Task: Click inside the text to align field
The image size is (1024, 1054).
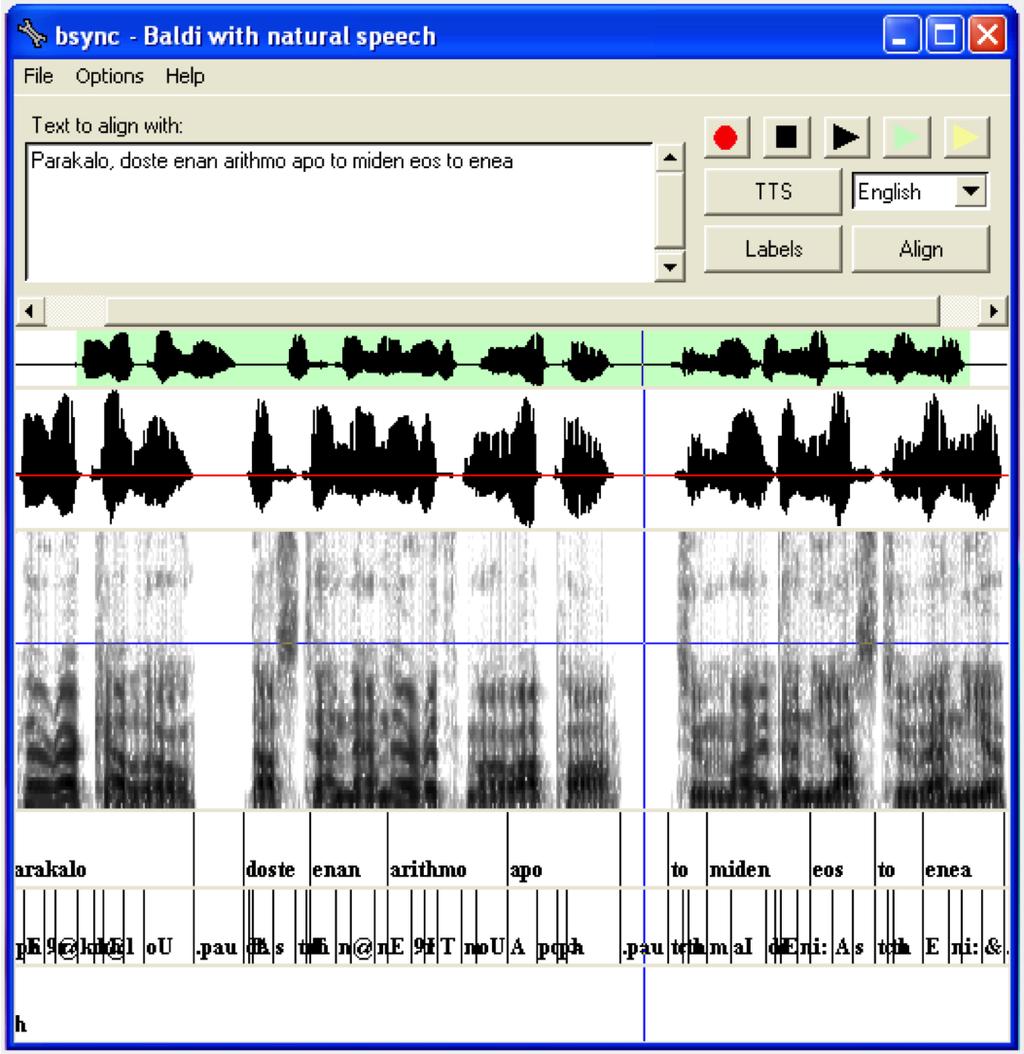Action: [x=340, y=212]
